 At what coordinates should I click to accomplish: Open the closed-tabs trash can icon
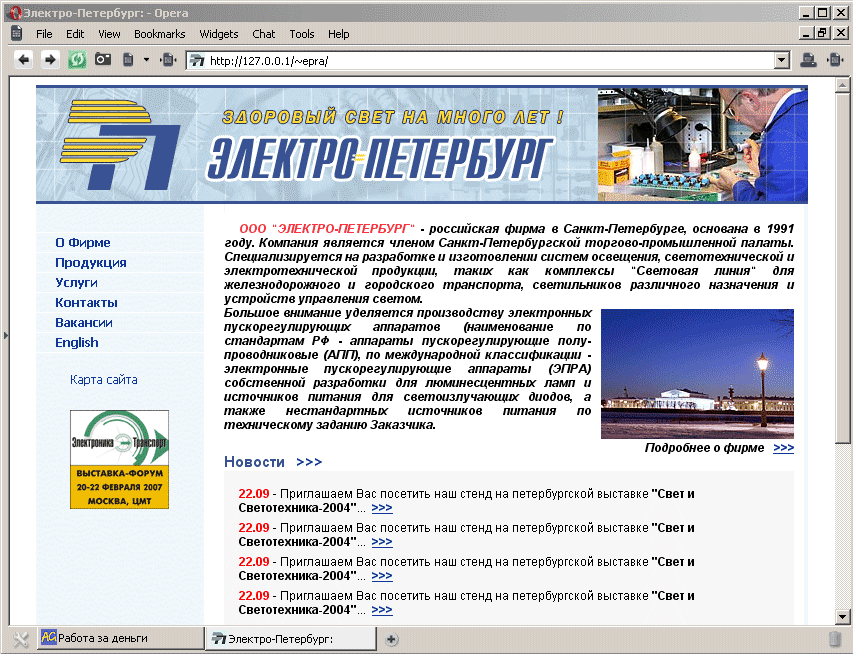[835, 639]
